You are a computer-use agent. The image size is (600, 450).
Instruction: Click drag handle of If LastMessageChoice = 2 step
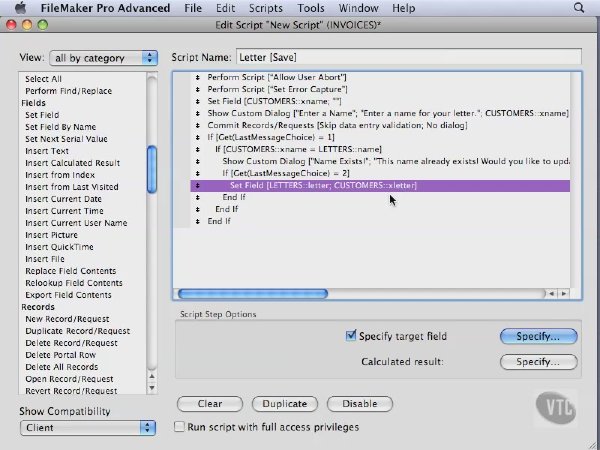(x=197, y=173)
